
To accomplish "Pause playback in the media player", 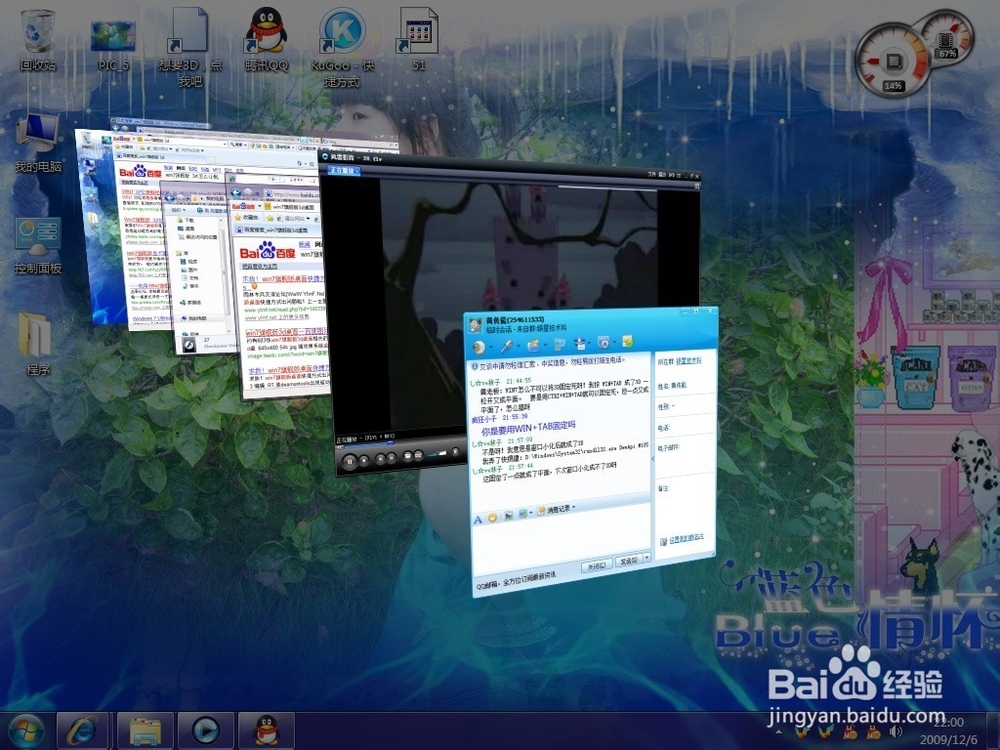I will 349,461.
